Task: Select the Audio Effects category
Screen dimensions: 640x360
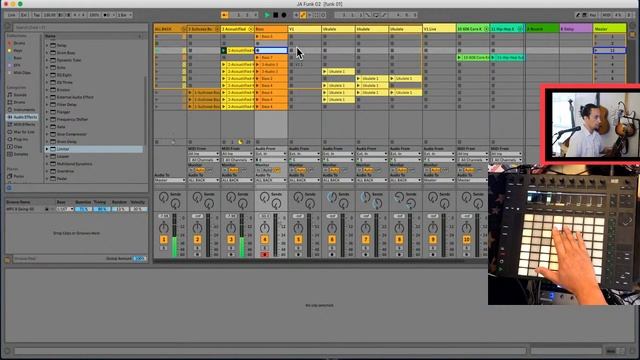Action: click(x=22, y=117)
